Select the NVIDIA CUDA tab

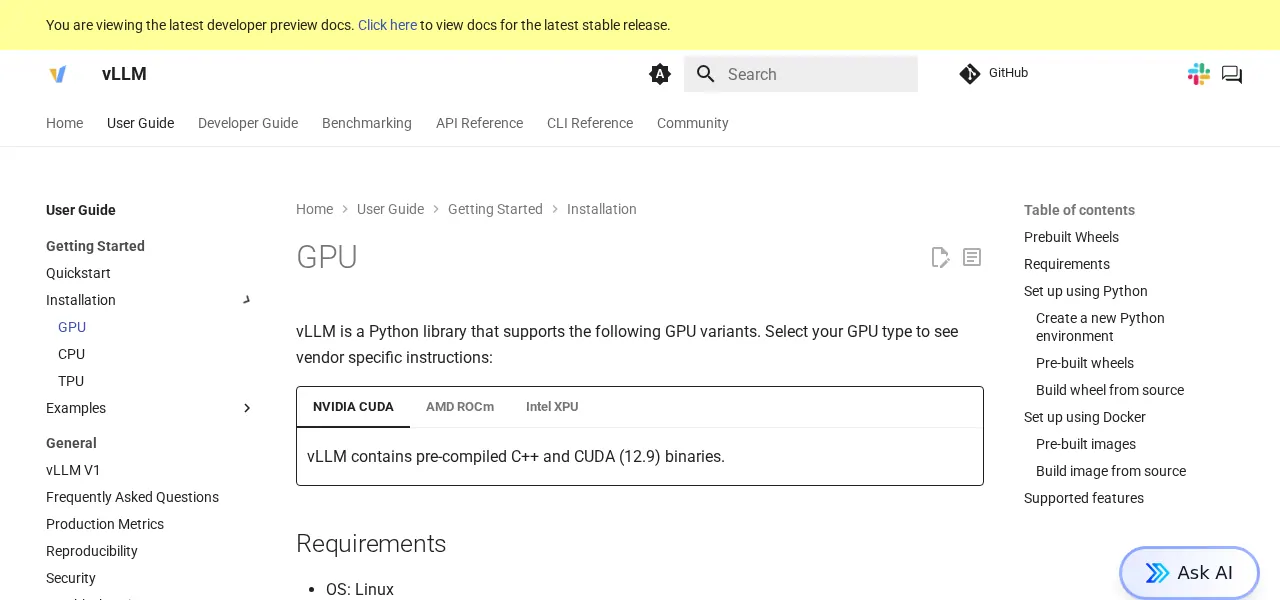coord(353,407)
